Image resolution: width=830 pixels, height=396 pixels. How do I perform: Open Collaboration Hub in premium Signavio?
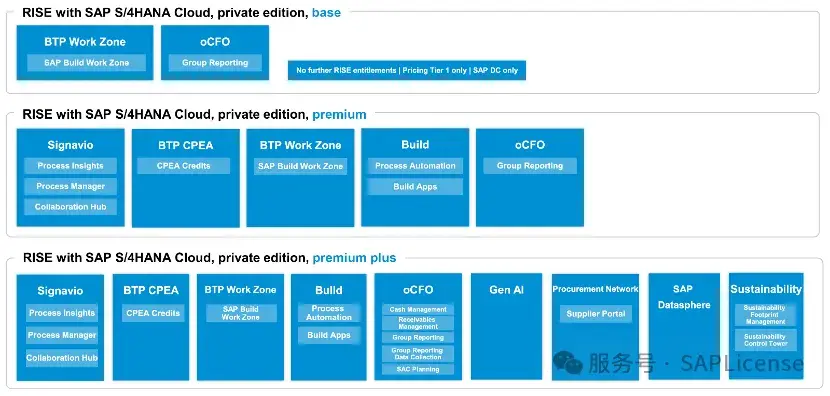(x=70, y=207)
